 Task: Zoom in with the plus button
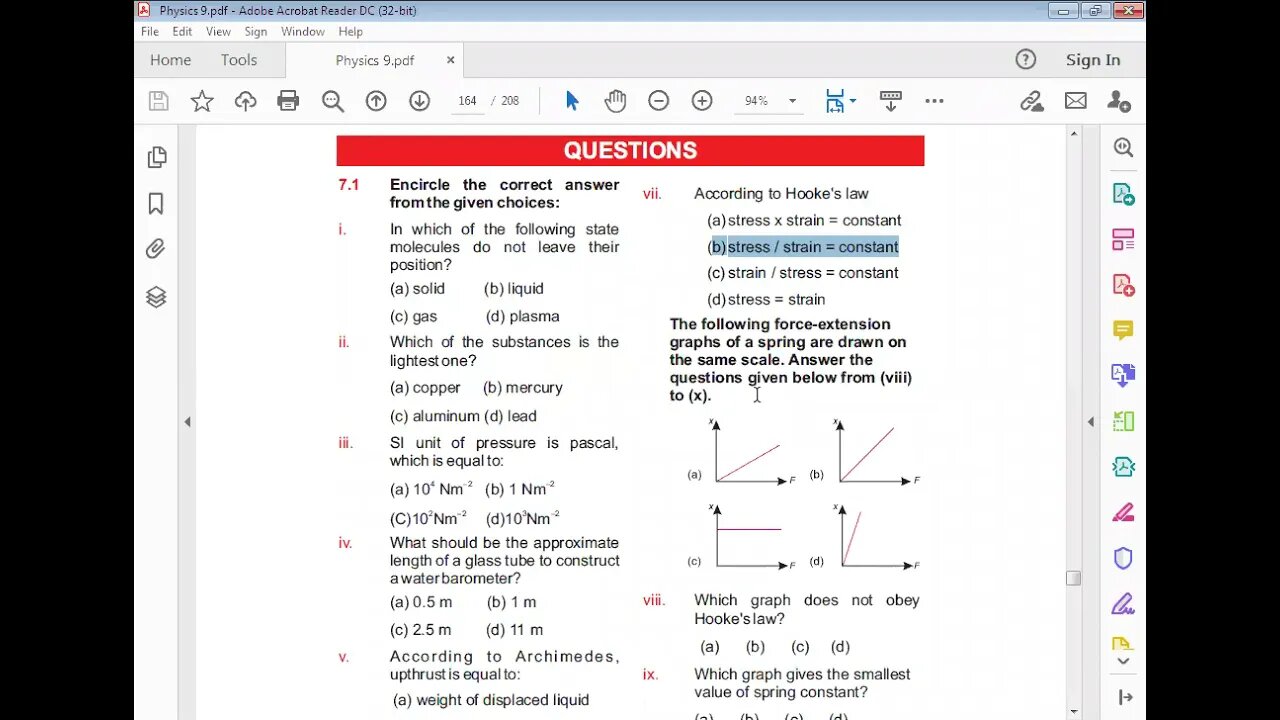(x=702, y=101)
